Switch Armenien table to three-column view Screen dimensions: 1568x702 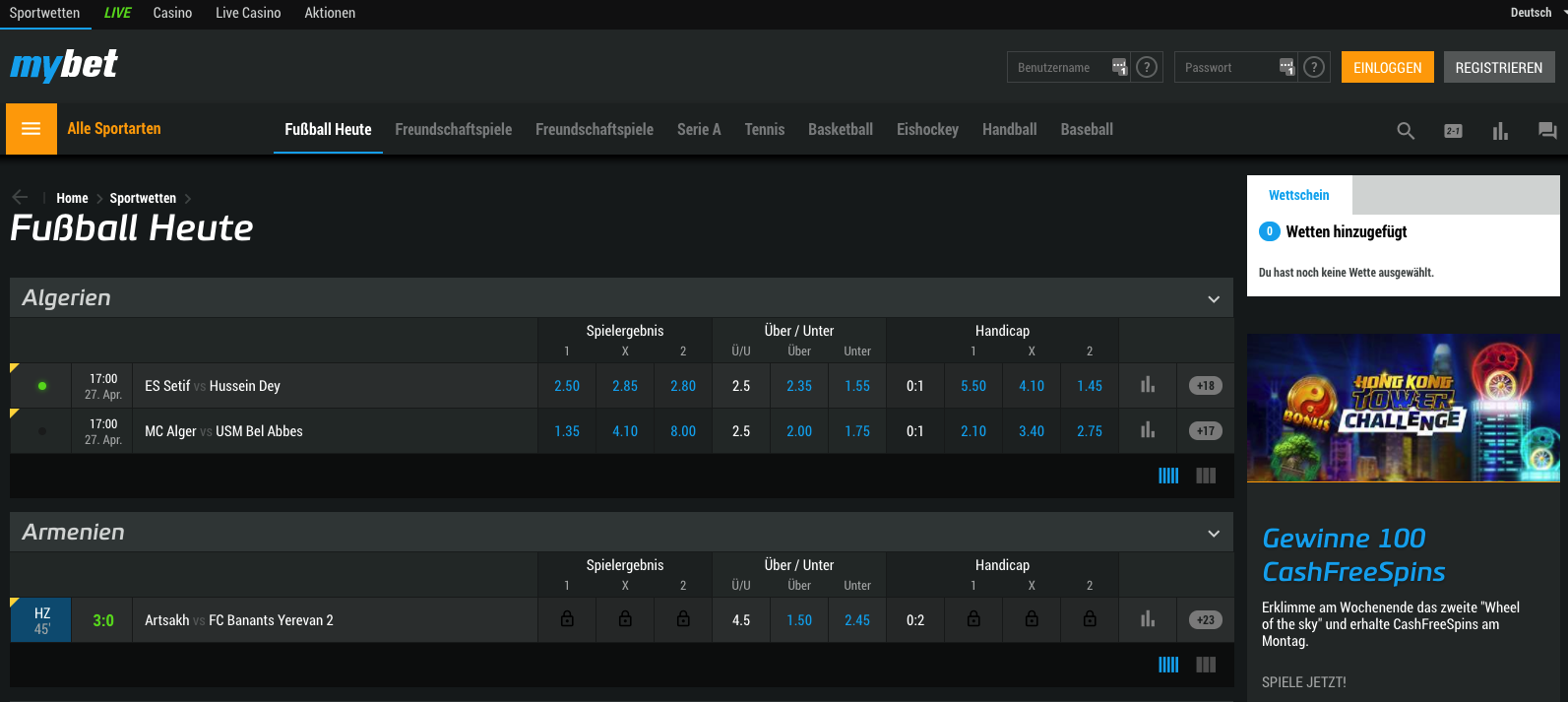pos(1206,665)
